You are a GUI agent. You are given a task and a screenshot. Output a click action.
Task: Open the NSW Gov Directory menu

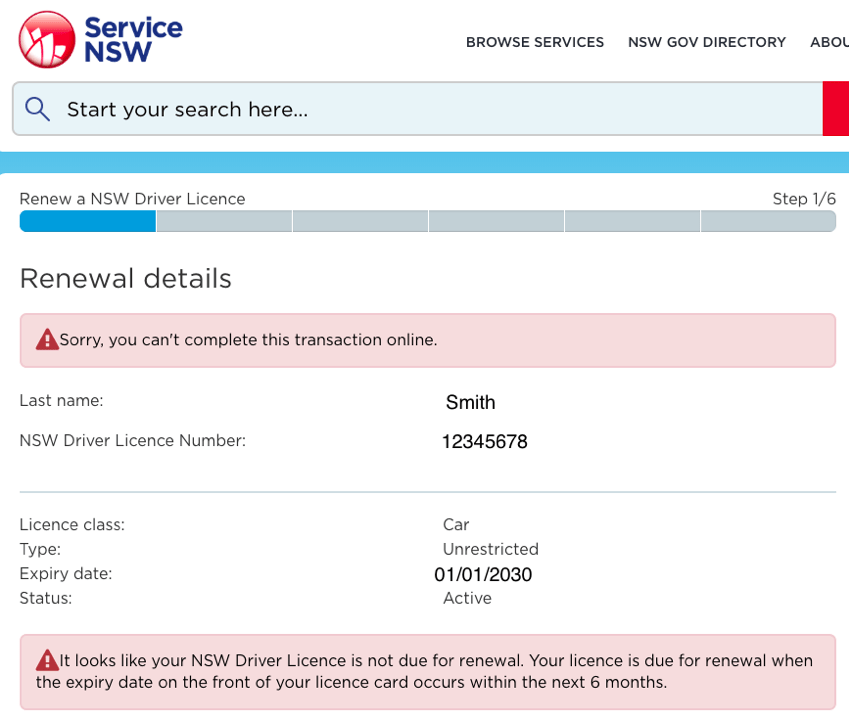[707, 42]
